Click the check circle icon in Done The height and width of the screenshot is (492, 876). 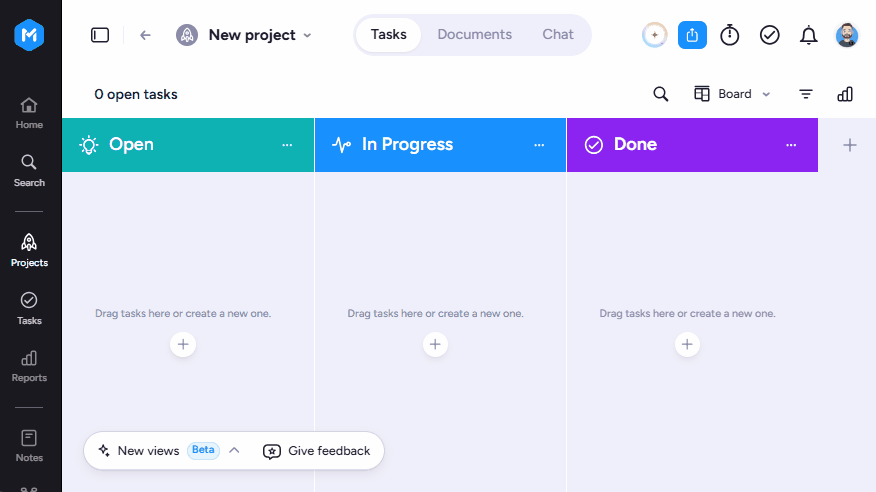point(594,145)
